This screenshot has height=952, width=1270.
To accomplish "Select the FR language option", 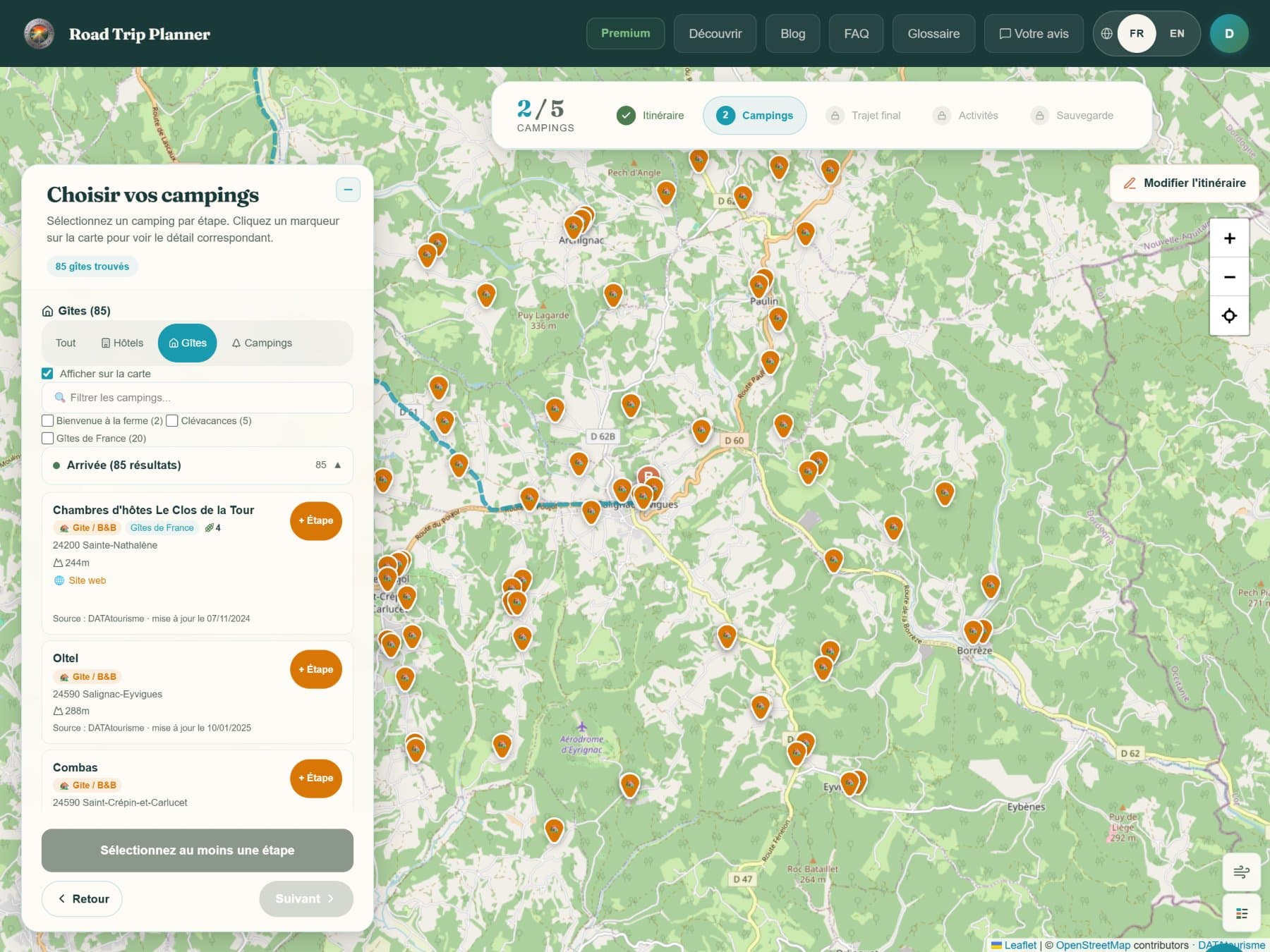I will click(x=1137, y=33).
